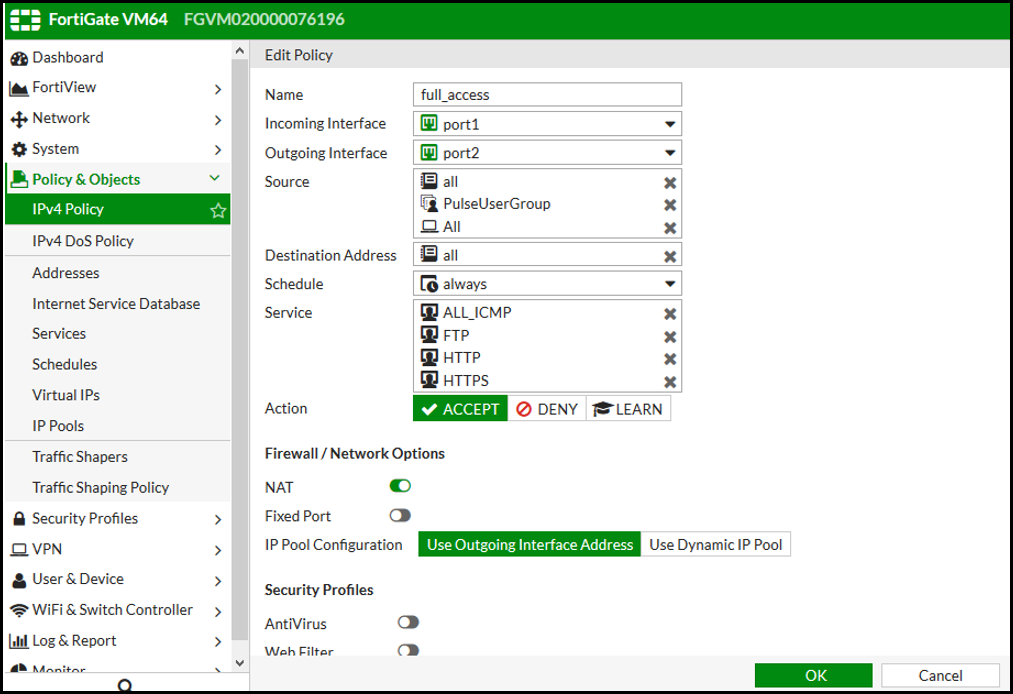Select the ACCEPT action
This screenshot has height=694, width=1013.
click(461, 409)
